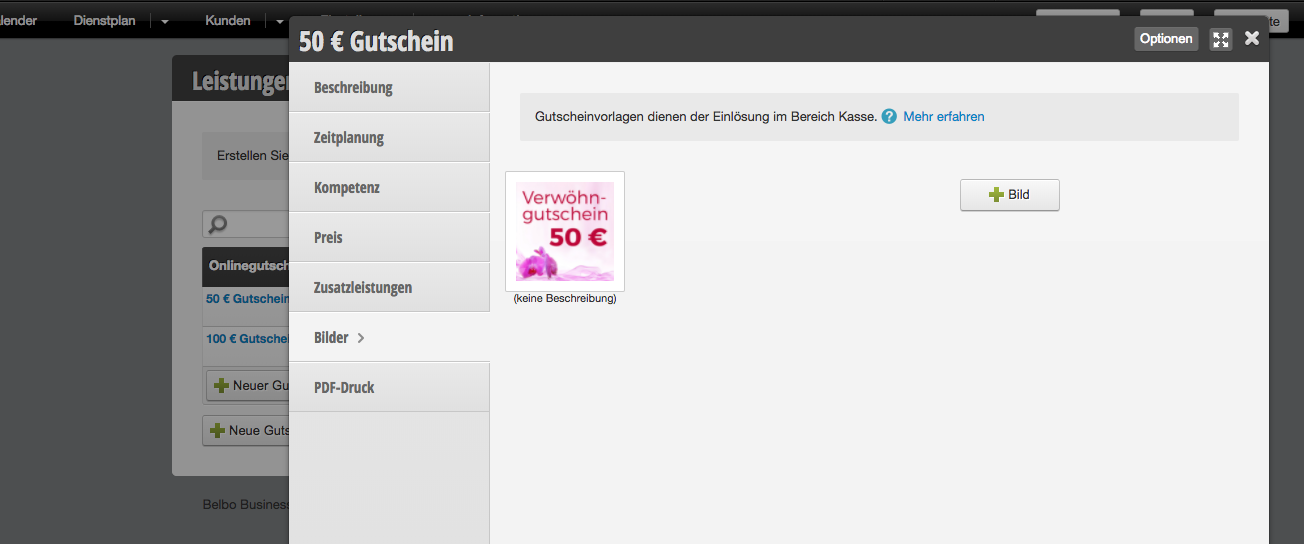Open the 100 € Gutschein list entry

tap(247, 339)
